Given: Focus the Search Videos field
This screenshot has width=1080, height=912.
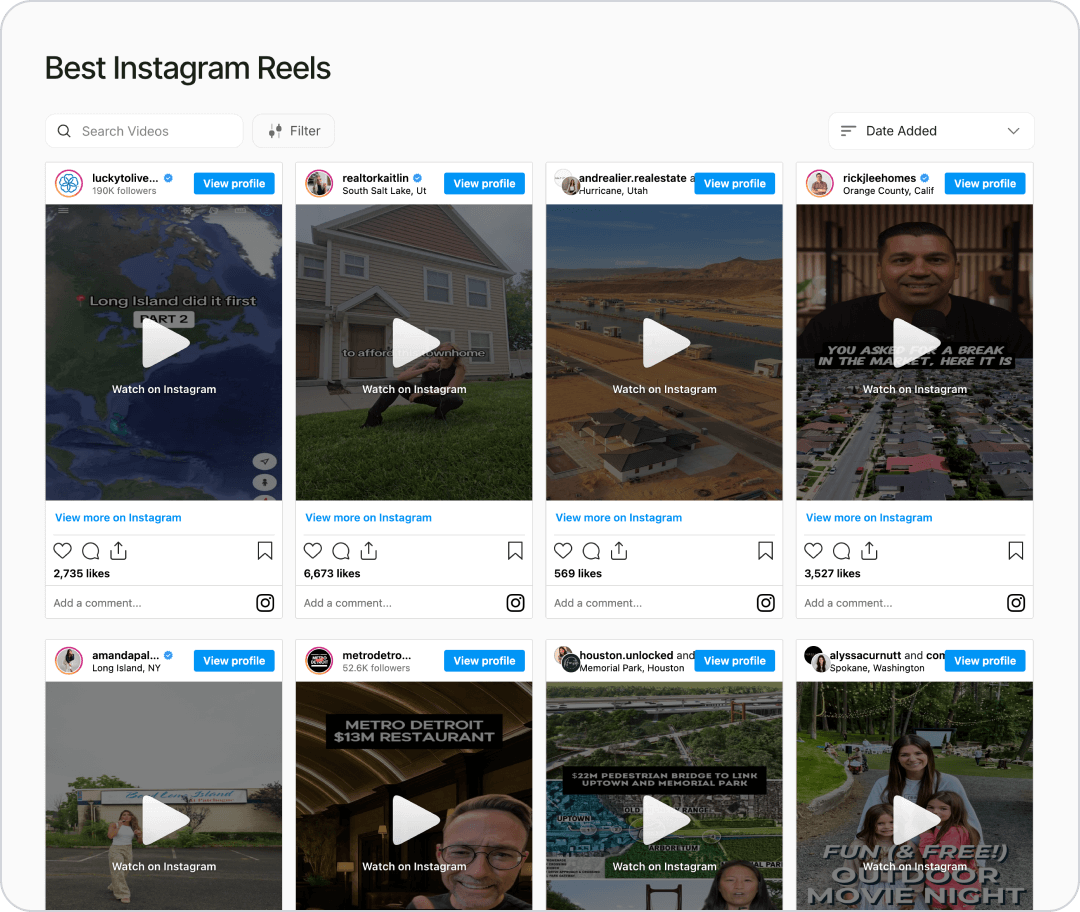Looking at the screenshot, I should pyautogui.click(x=144, y=131).
